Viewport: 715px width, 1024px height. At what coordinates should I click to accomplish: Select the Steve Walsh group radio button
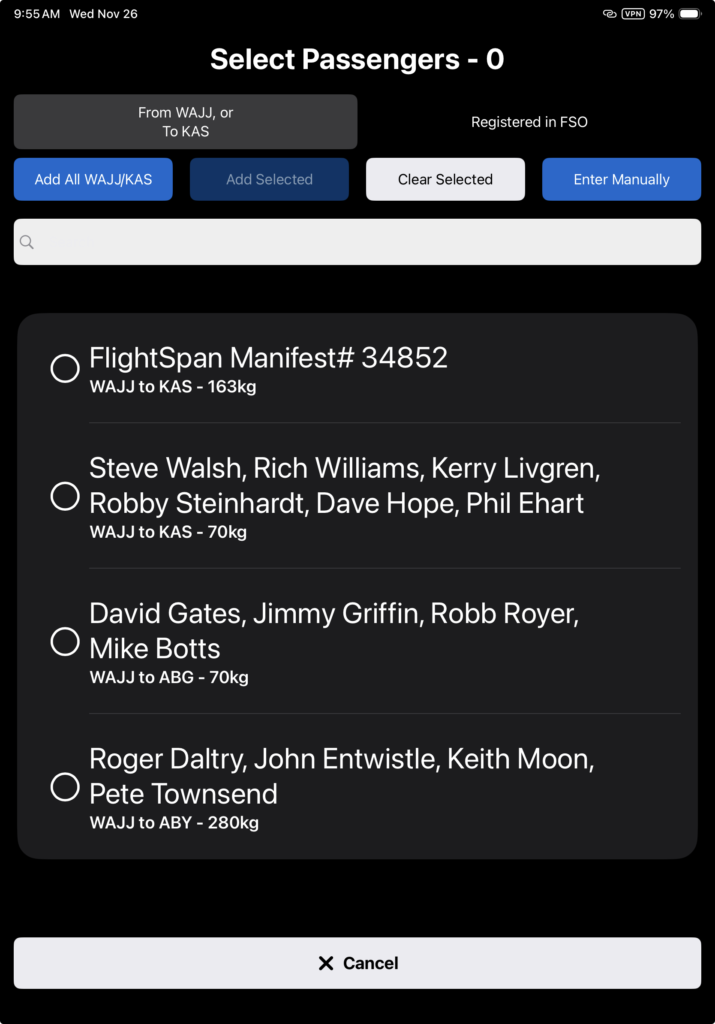pos(65,496)
